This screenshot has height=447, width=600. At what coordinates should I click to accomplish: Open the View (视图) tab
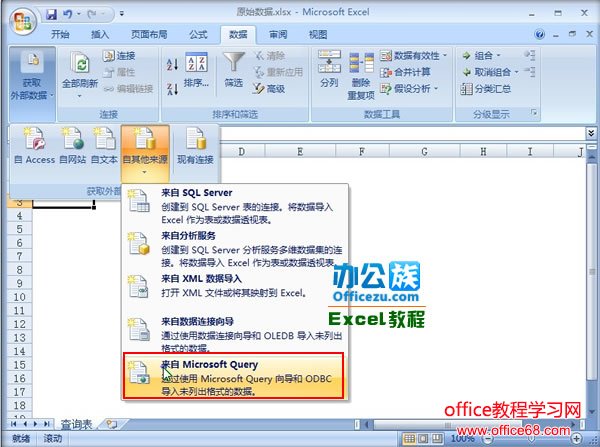318,34
